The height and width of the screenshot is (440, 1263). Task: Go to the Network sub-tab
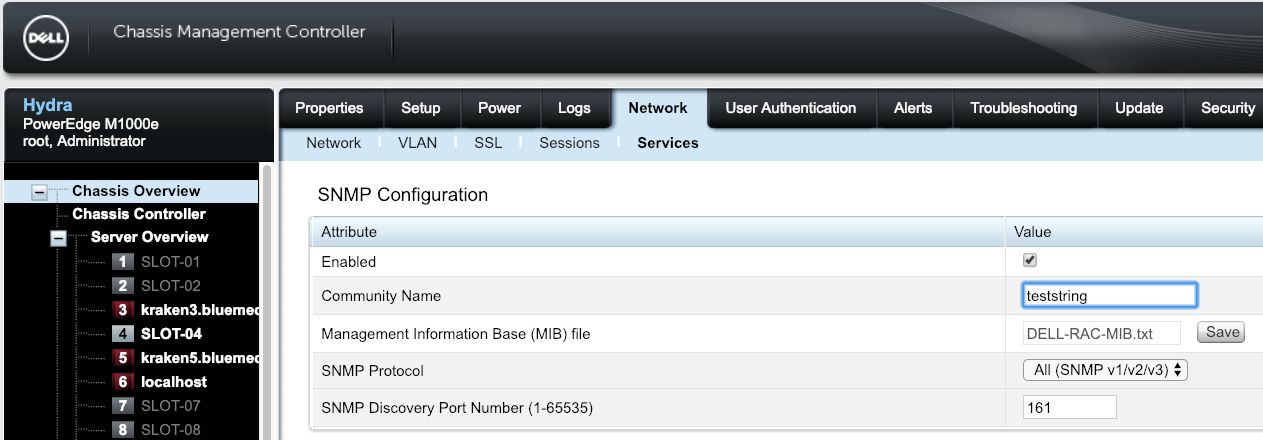333,143
